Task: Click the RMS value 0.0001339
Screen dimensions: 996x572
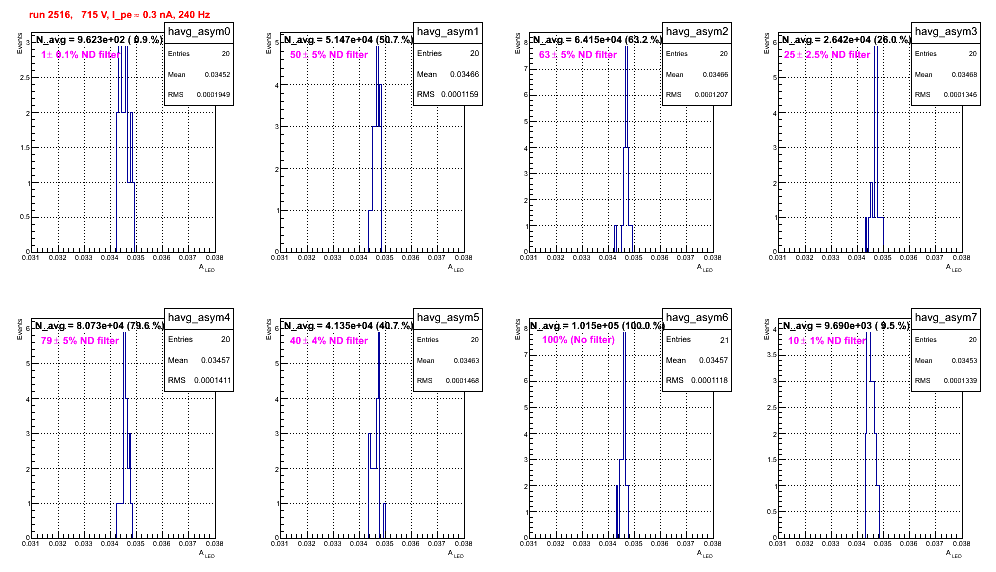Action: pos(959,381)
